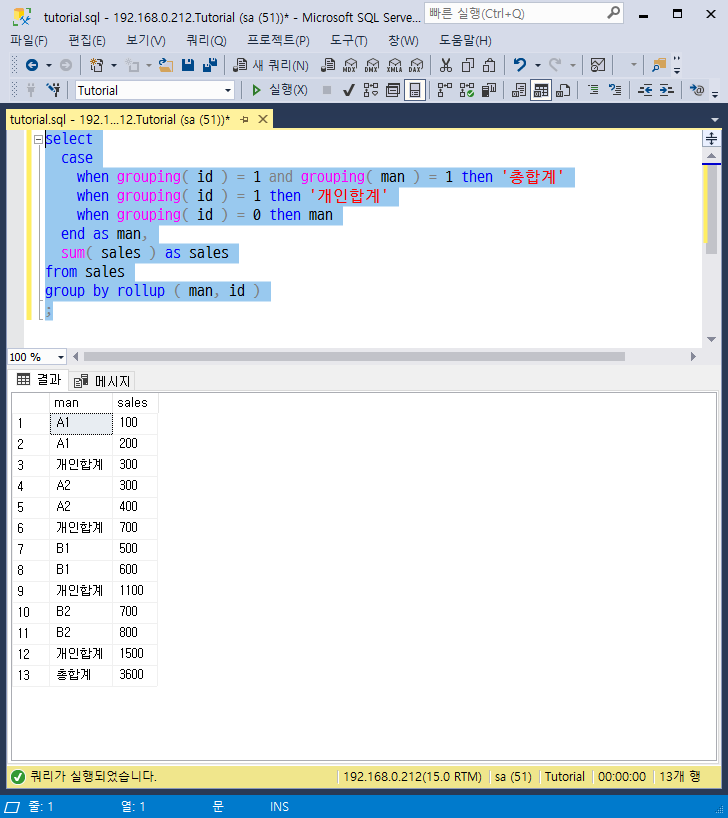Image resolution: width=728 pixels, height=818 pixels.
Task: Open the 도구(T) menu
Action: (349, 41)
